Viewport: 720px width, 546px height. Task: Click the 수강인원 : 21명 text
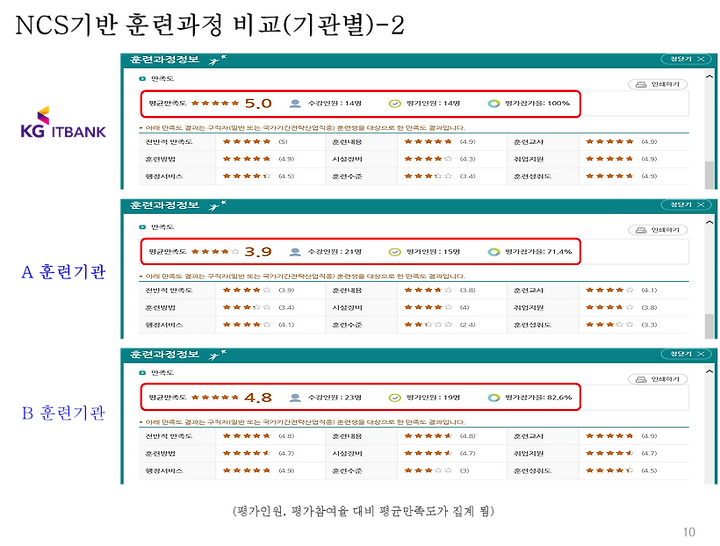coord(334,252)
